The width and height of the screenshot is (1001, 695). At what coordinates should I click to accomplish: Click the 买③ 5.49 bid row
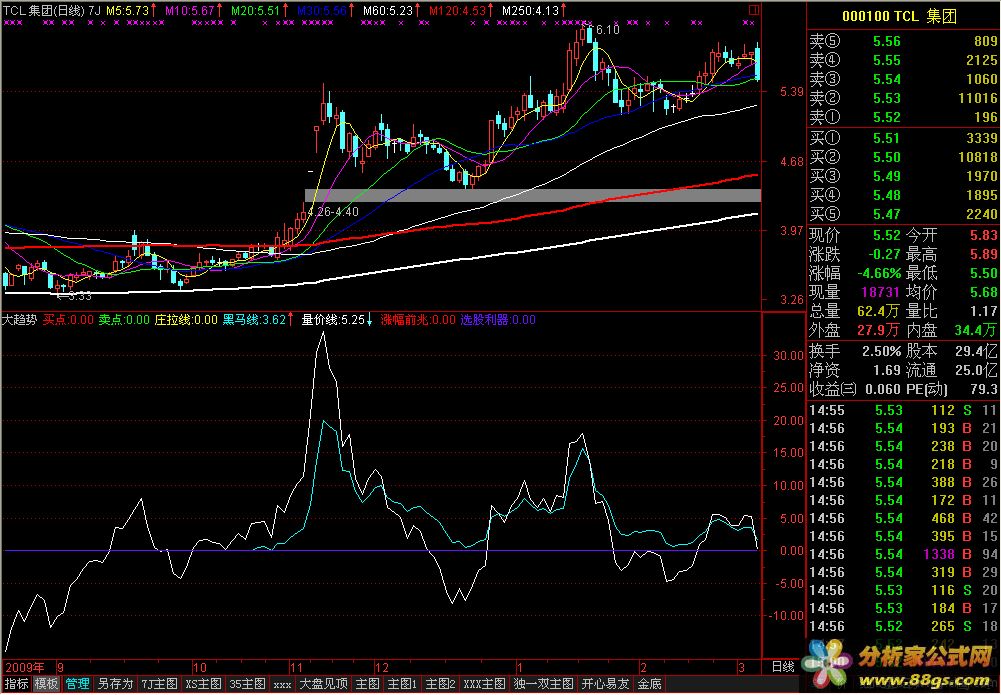pyautogui.click(x=903, y=176)
